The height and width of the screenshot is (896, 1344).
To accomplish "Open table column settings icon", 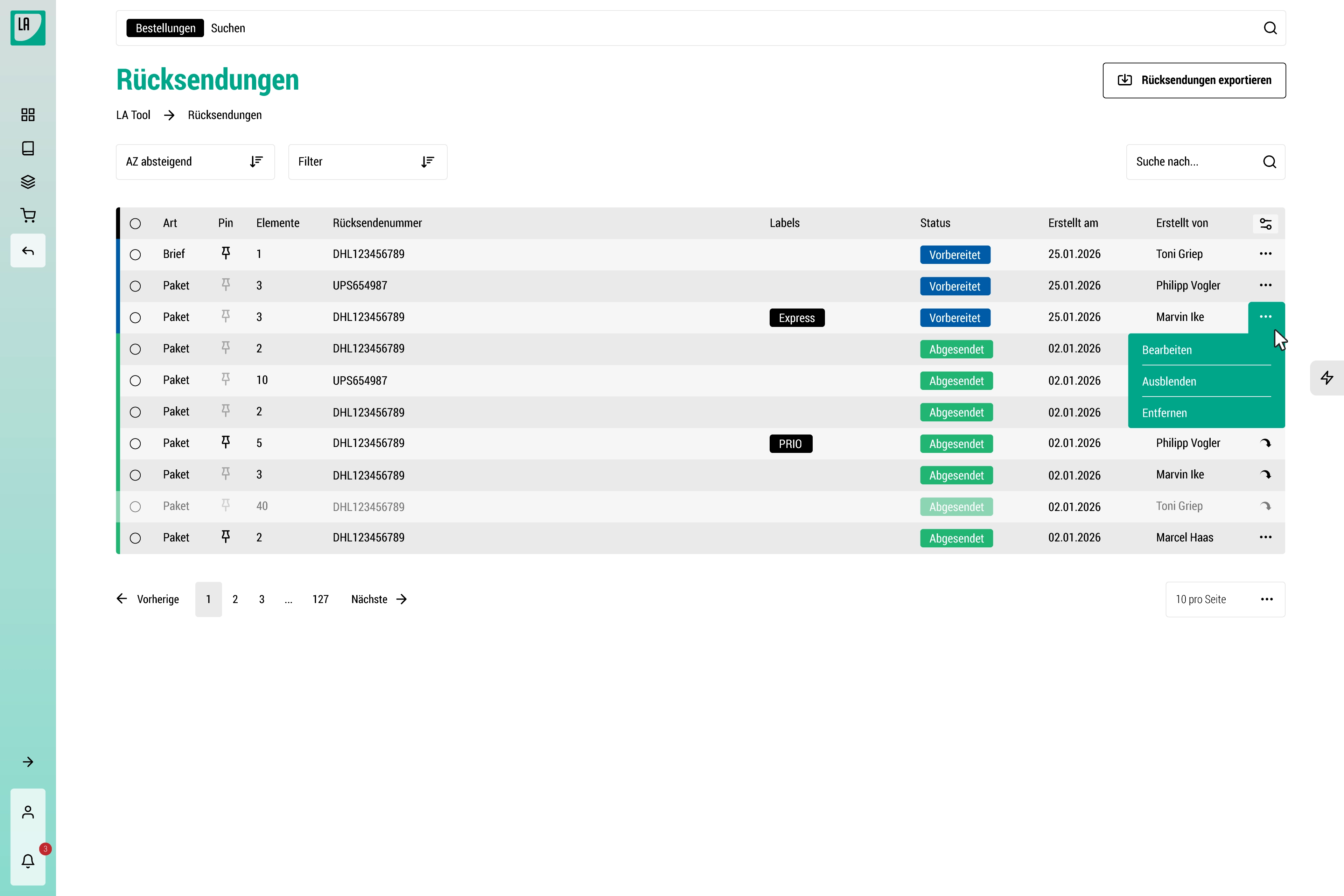I will click(1265, 223).
